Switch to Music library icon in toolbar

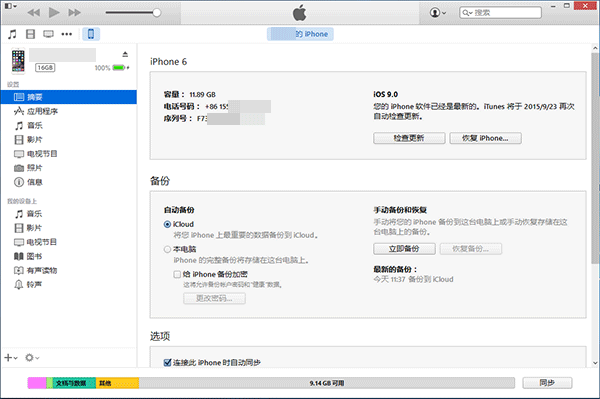pos(12,34)
